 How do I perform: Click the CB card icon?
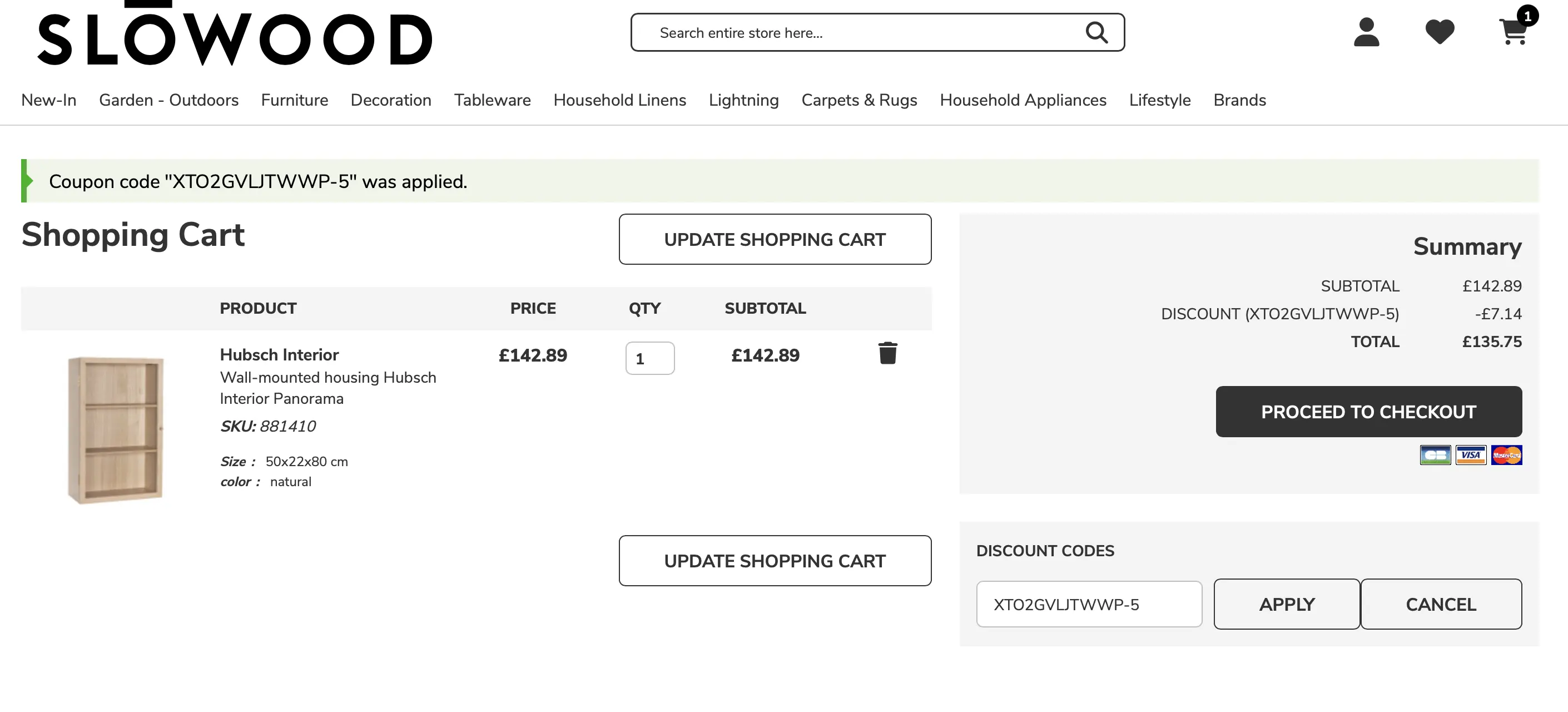pos(1435,455)
